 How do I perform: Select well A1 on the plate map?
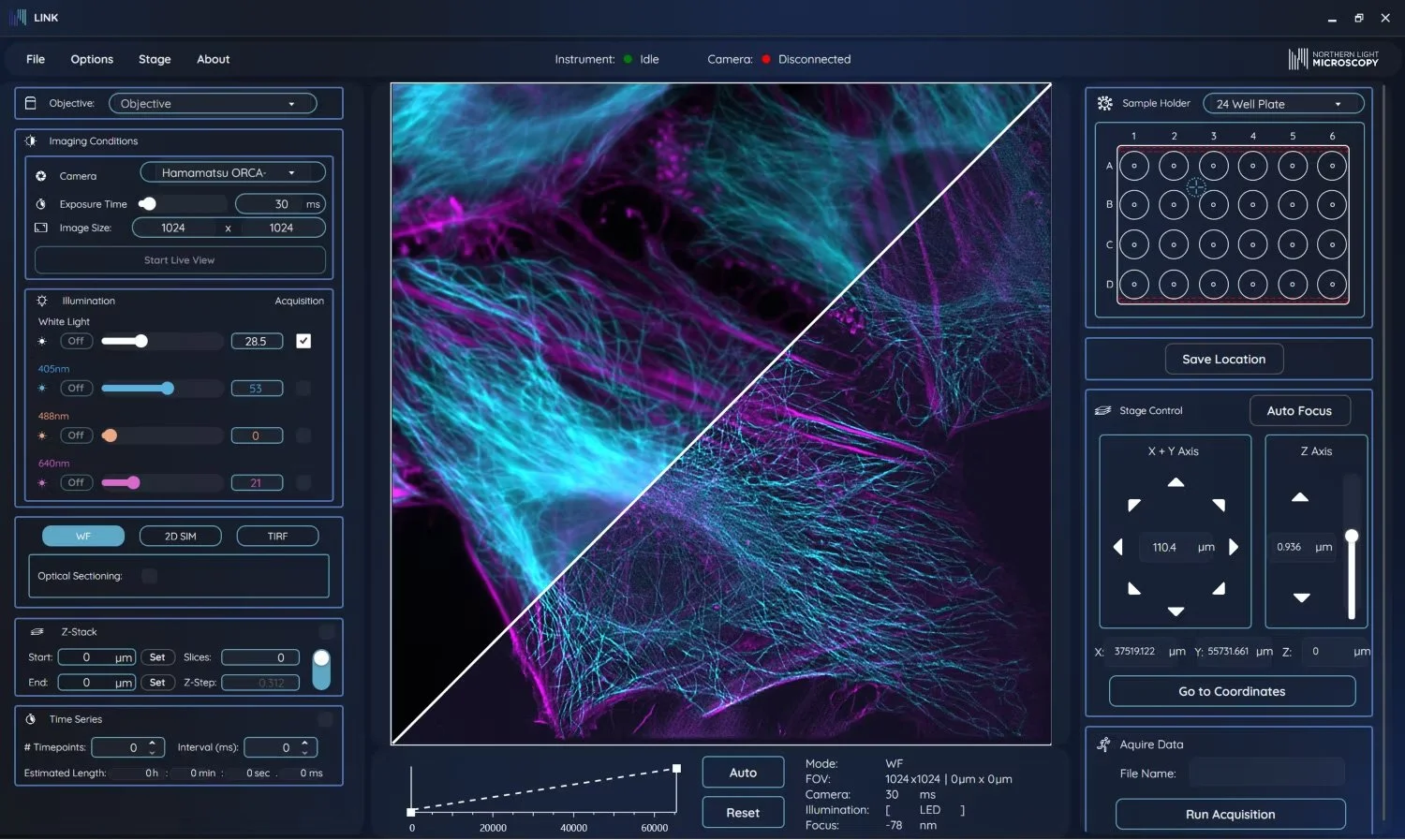coord(1133,166)
